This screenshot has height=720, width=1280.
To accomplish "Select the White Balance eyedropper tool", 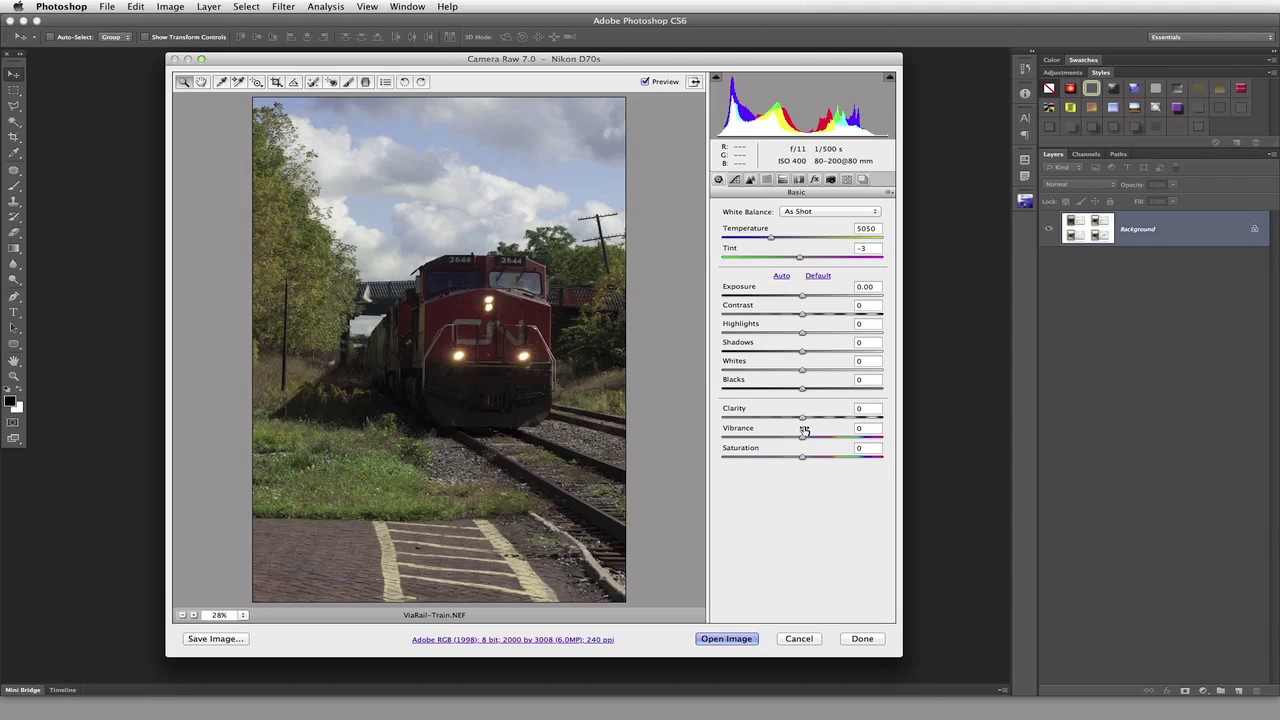I will 221,82.
